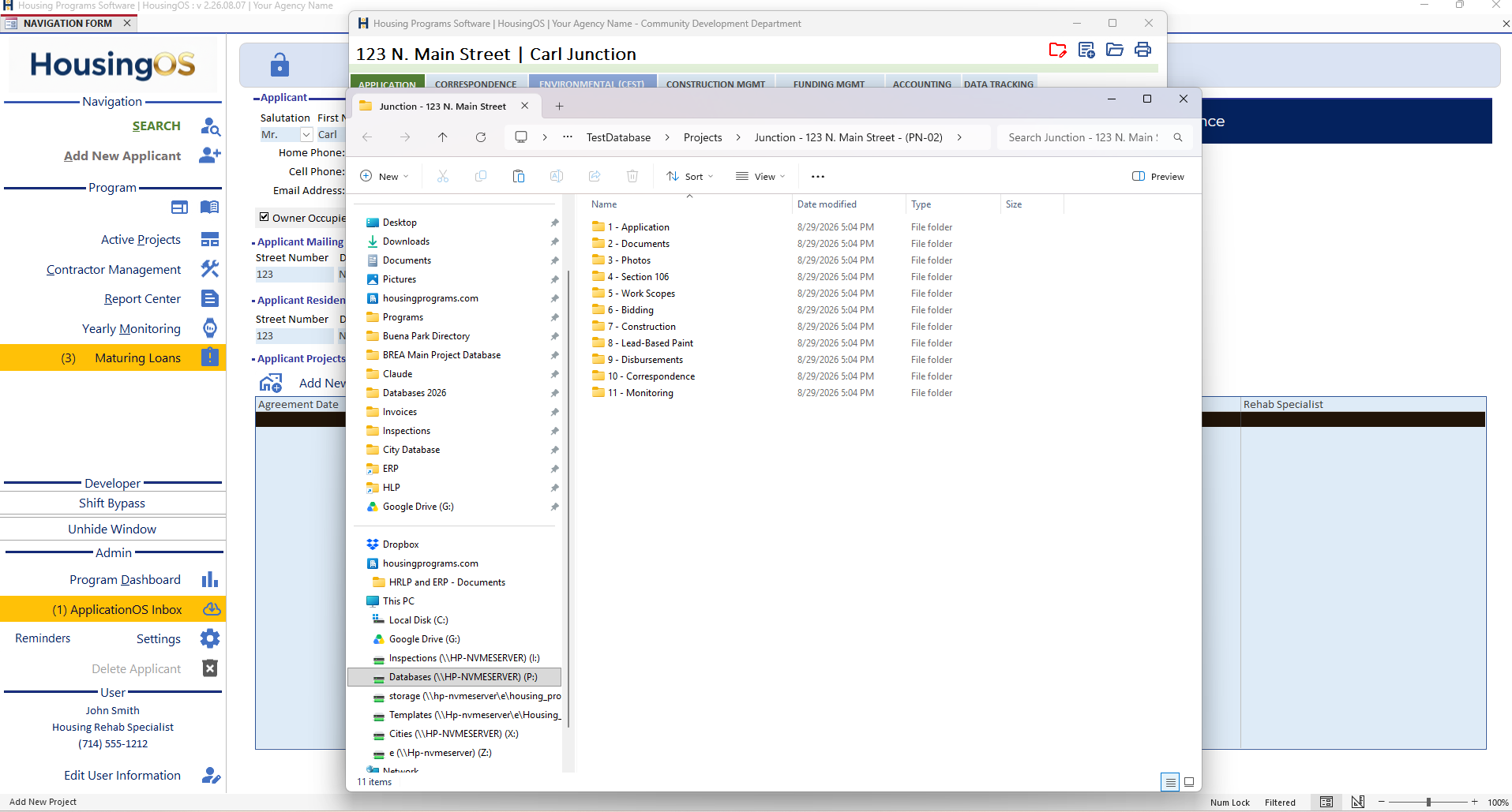Image resolution: width=1512 pixels, height=812 pixels.
Task: Click the Yearly Monitoring watch icon
Action: (210, 328)
